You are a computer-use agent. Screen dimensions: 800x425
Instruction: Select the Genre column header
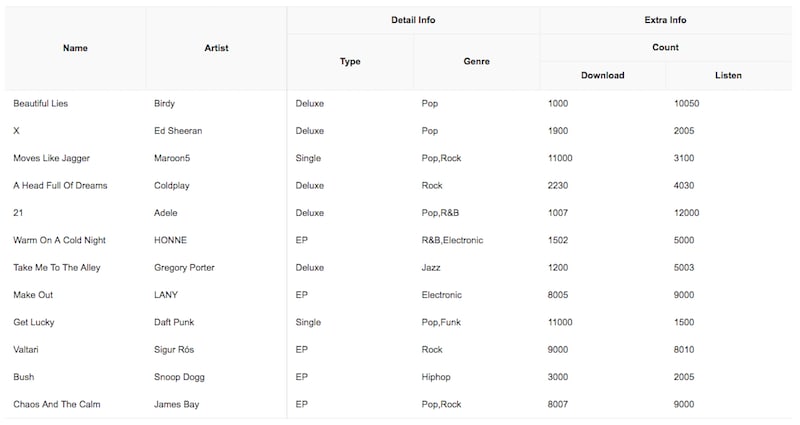coord(476,61)
